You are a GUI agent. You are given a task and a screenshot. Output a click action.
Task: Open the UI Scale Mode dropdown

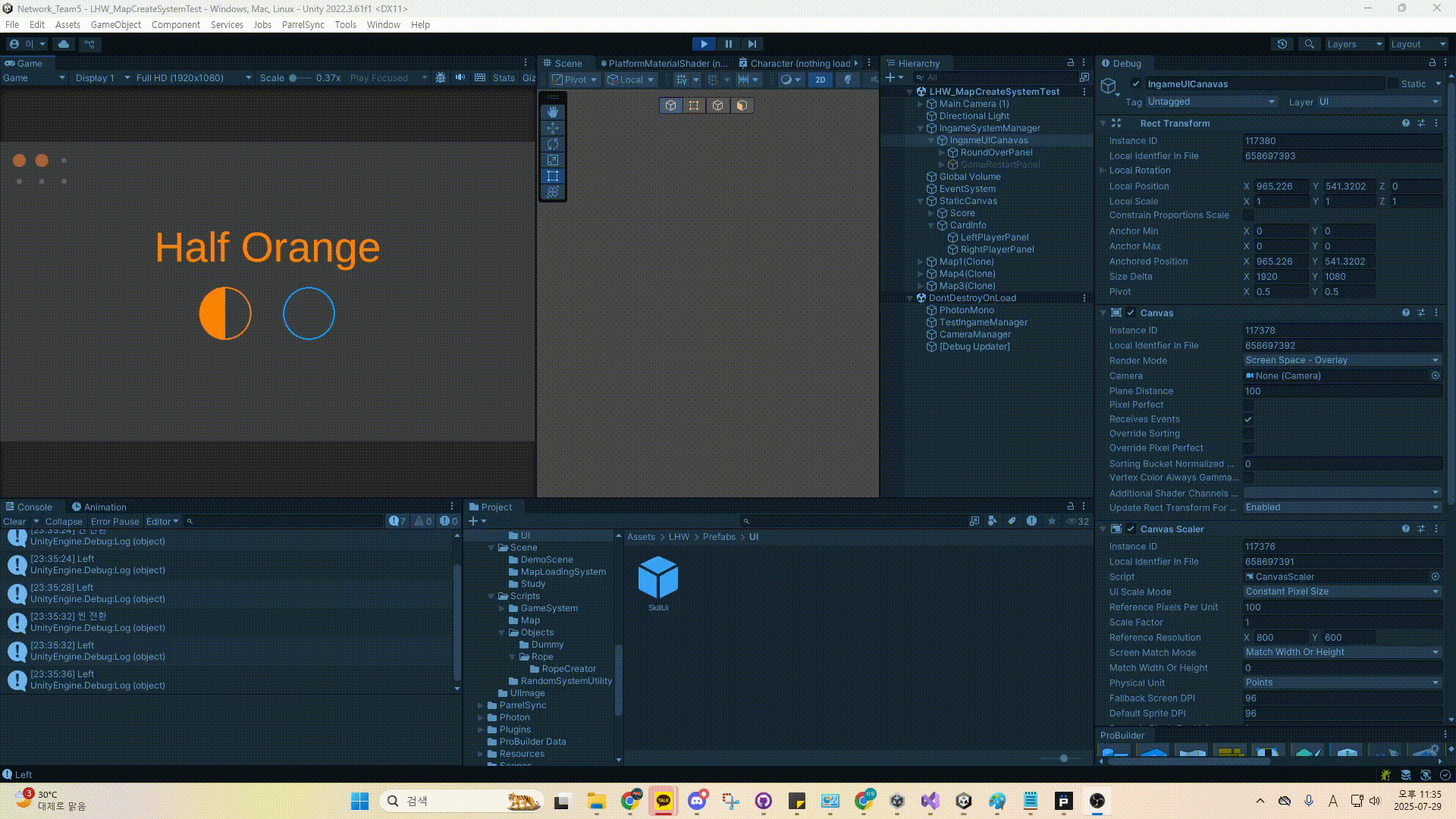click(x=1341, y=591)
